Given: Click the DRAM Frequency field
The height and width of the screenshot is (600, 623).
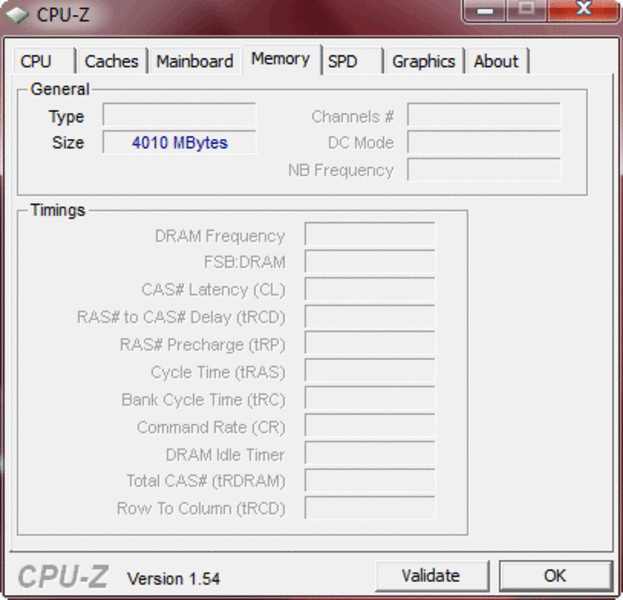Looking at the screenshot, I should pos(370,234).
